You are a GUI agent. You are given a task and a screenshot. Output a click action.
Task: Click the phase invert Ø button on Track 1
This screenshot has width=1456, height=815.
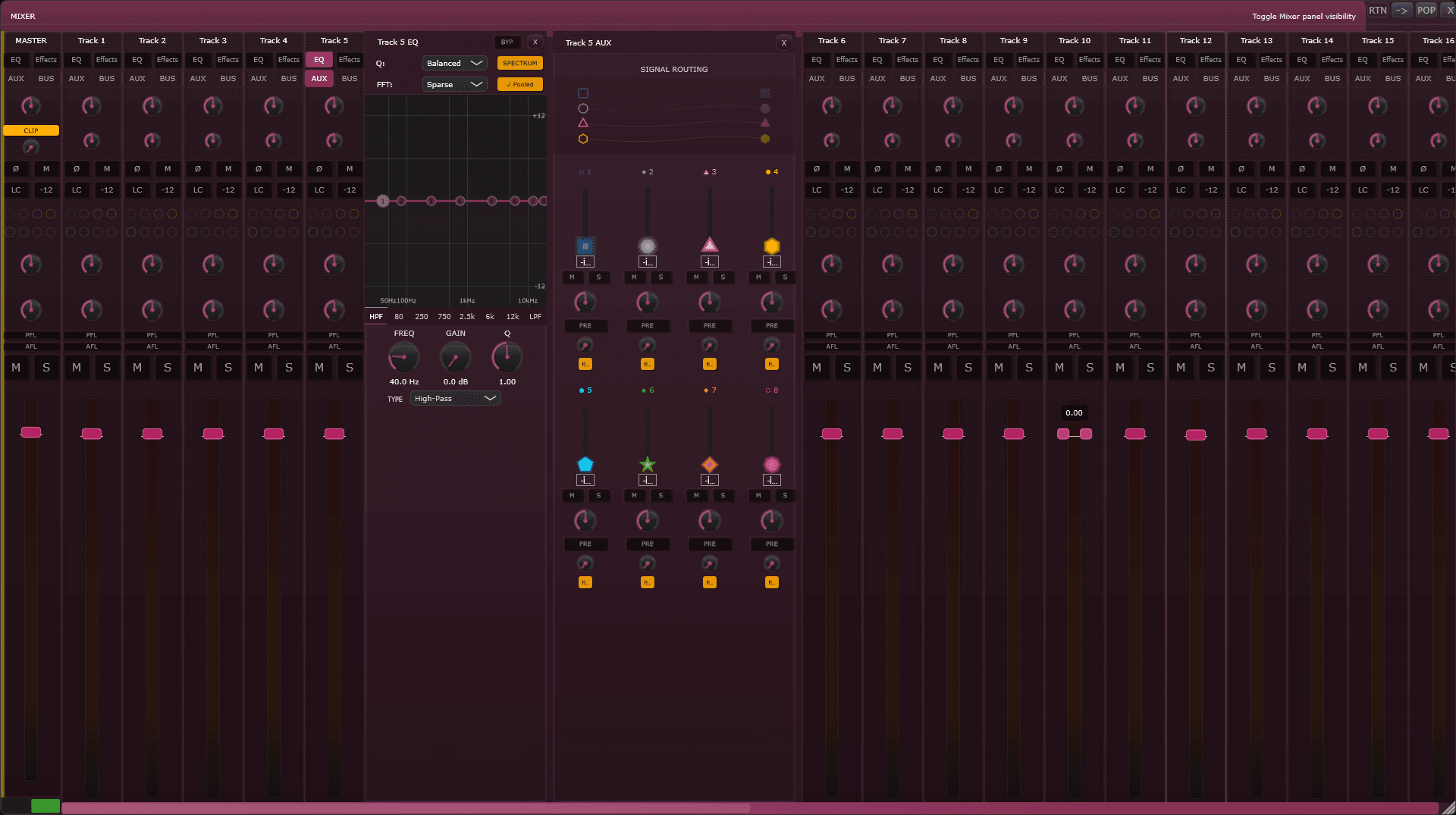click(77, 169)
